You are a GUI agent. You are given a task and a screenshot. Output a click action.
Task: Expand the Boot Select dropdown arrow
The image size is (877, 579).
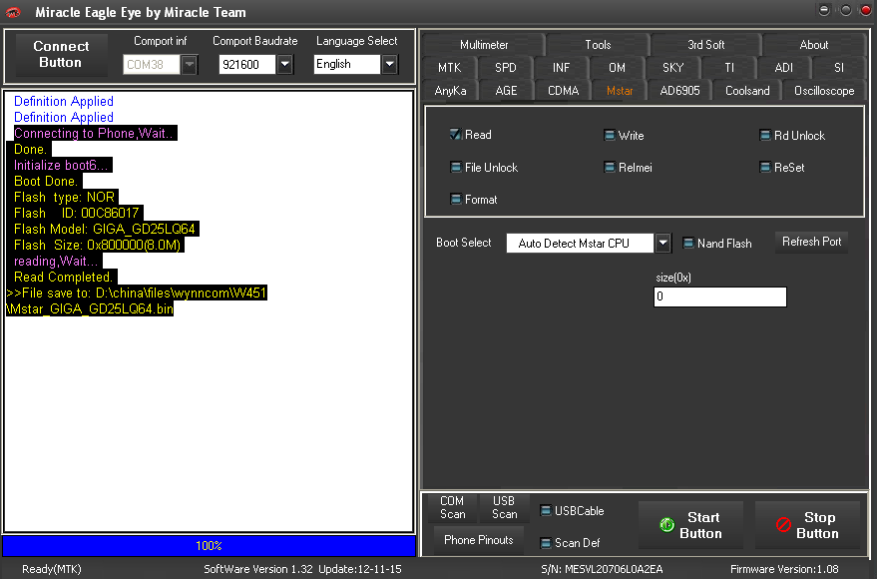(663, 243)
